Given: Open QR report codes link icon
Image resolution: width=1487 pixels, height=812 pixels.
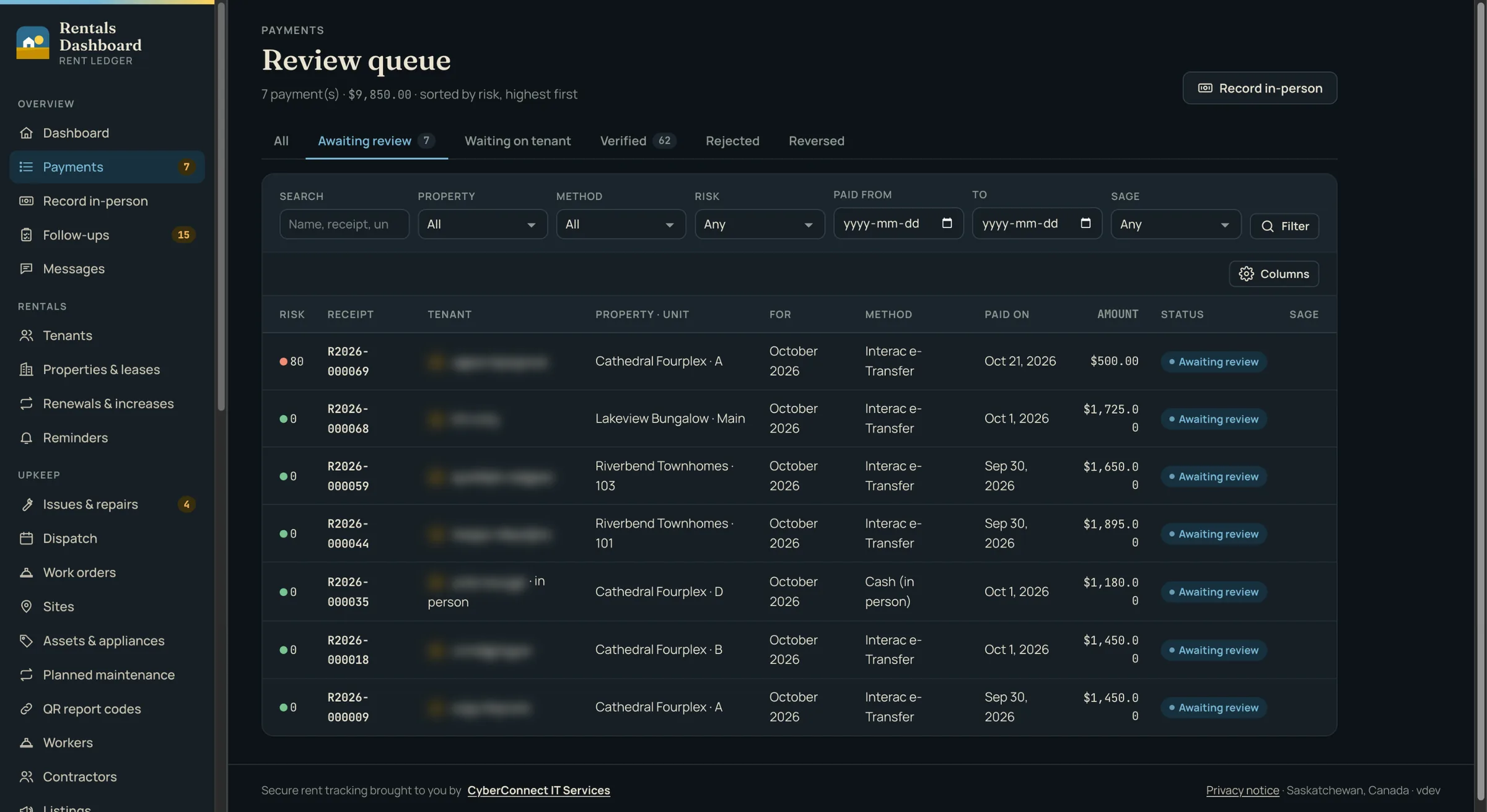Looking at the screenshot, I should click(x=26, y=709).
